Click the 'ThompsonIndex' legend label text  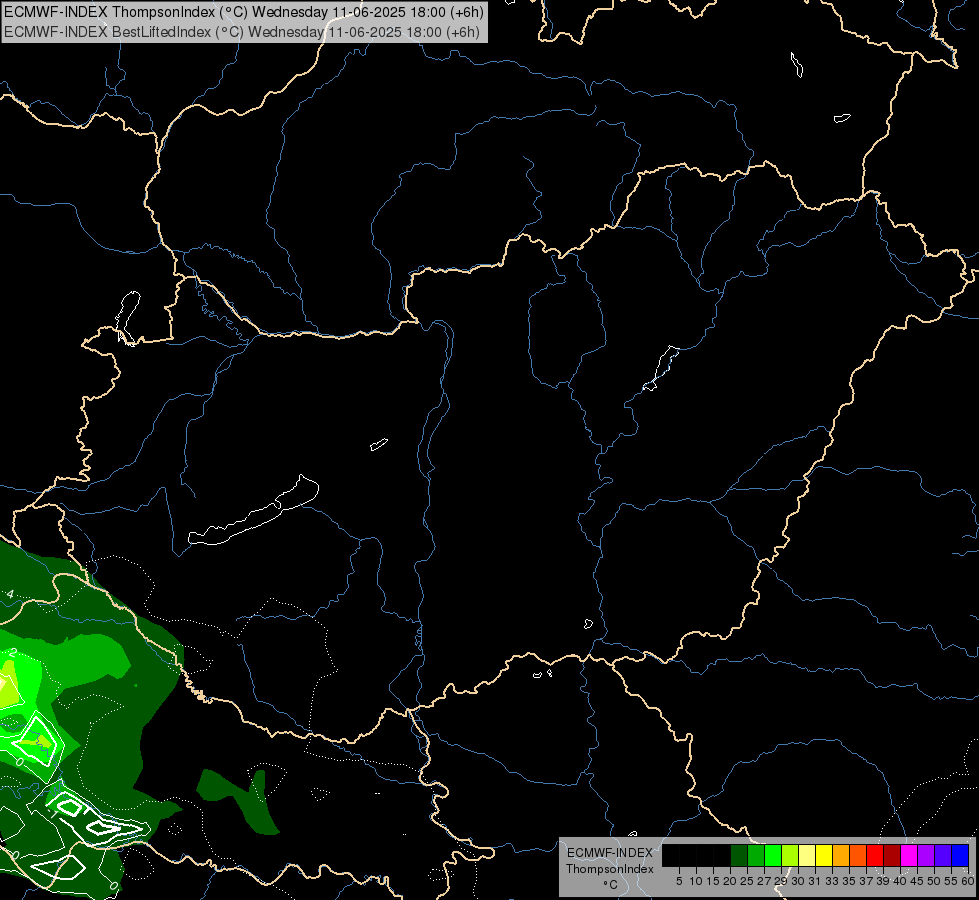point(610,869)
